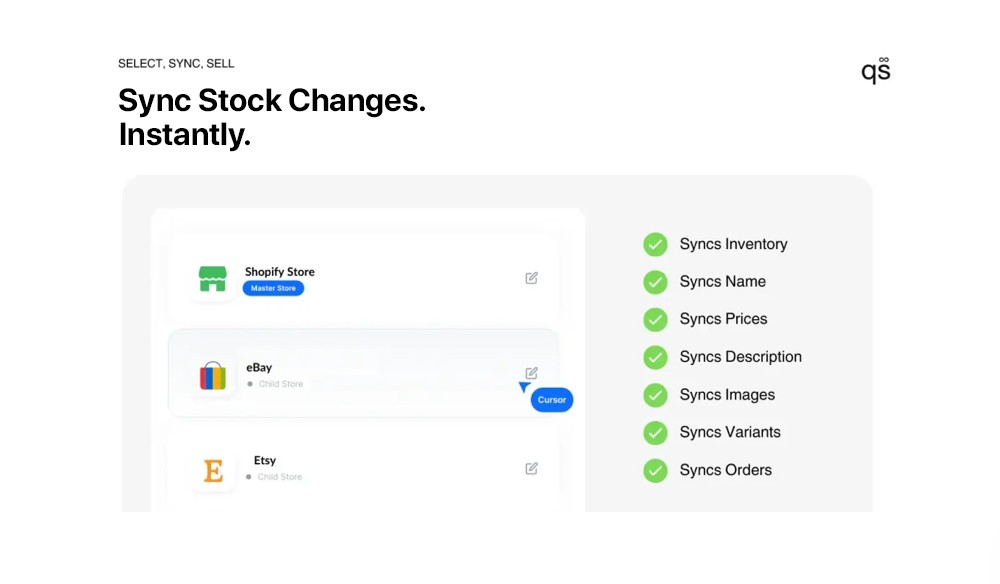The height and width of the screenshot is (584, 1000).
Task: Disable the Syncs Prices checkmark
Action: pyautogui.click(x=655, y=319)
